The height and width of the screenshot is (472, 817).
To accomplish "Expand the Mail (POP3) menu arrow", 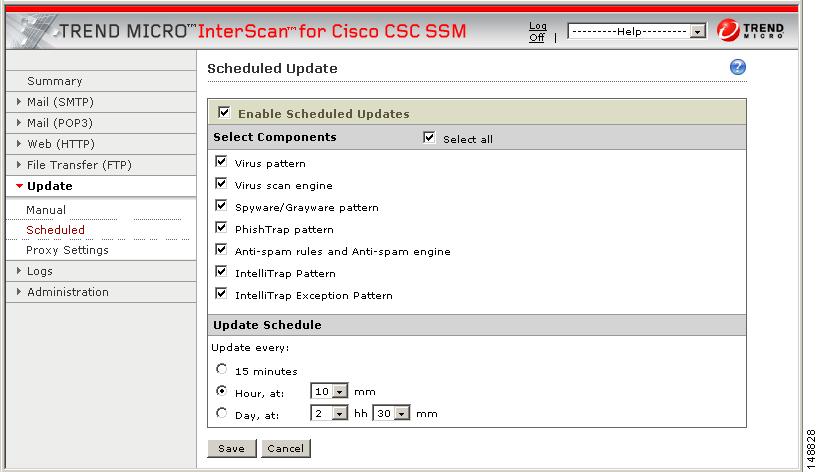I will 19,122.
